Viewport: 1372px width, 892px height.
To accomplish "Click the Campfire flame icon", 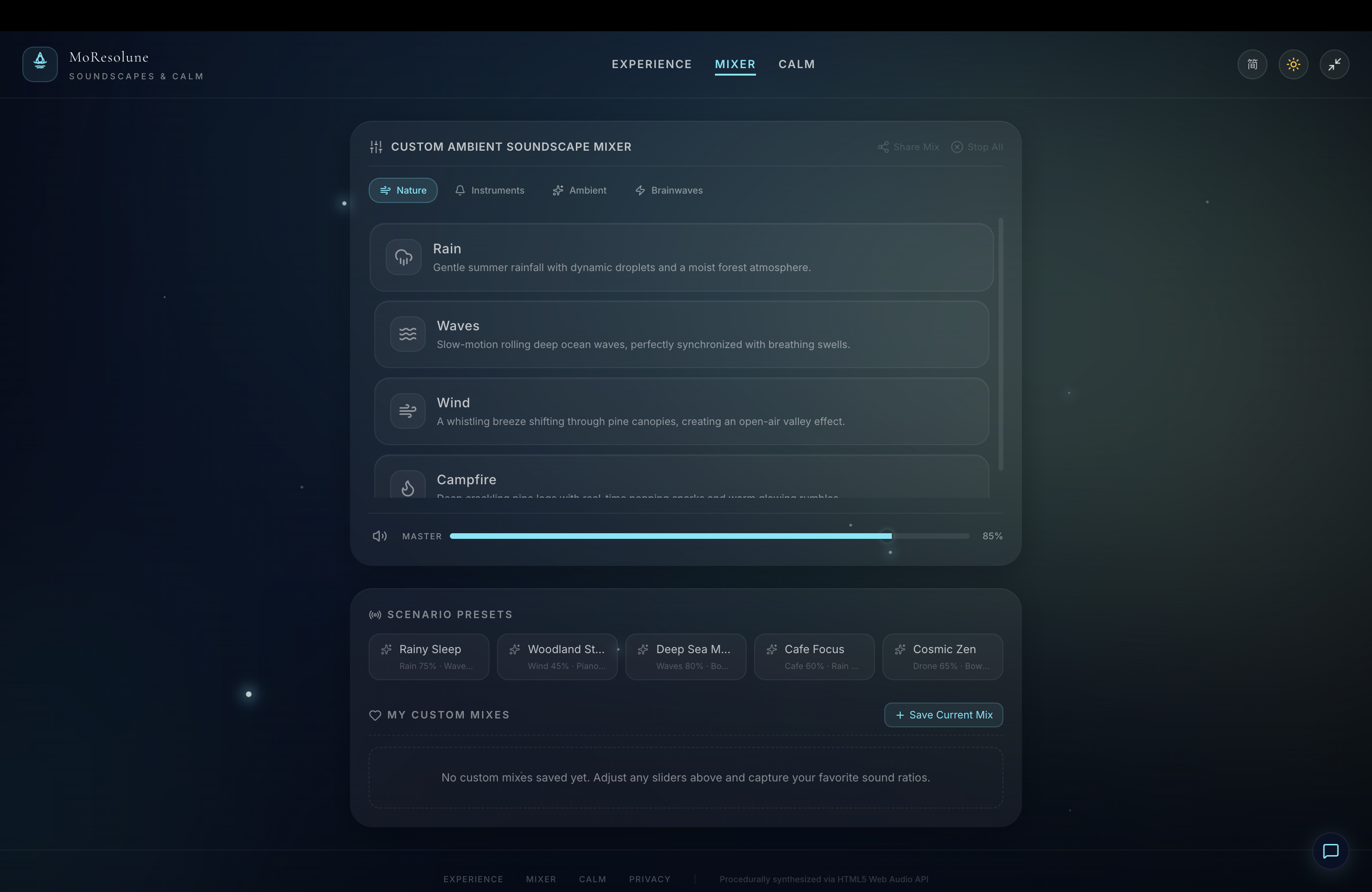I will pos(407,488).
